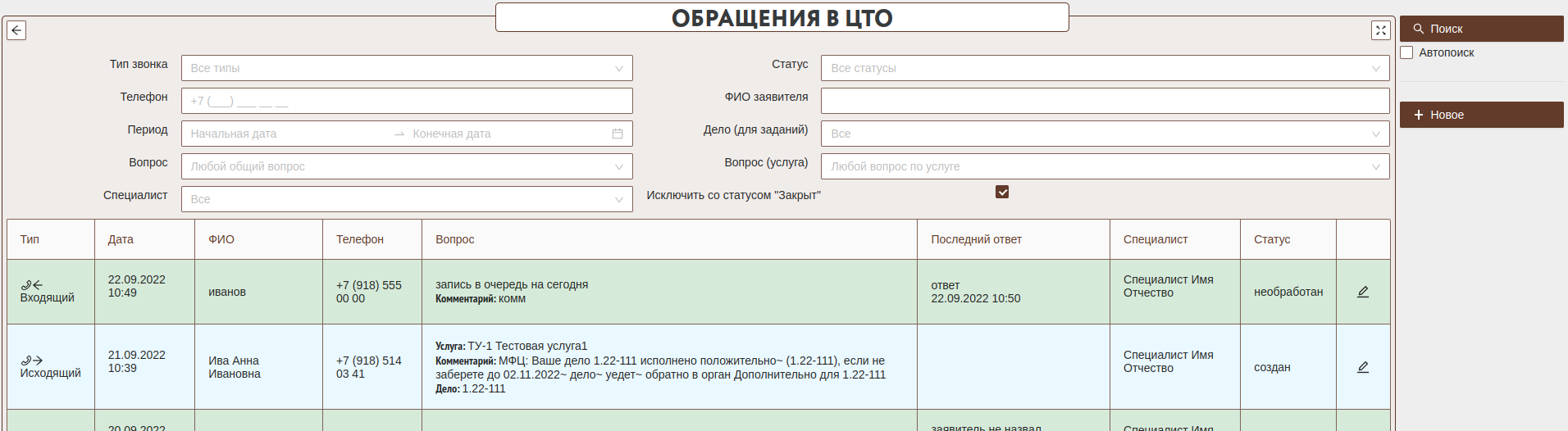Open the Тип звонка dropdown
Viewport: 1568px width, 431px height.
pos(406,68)
